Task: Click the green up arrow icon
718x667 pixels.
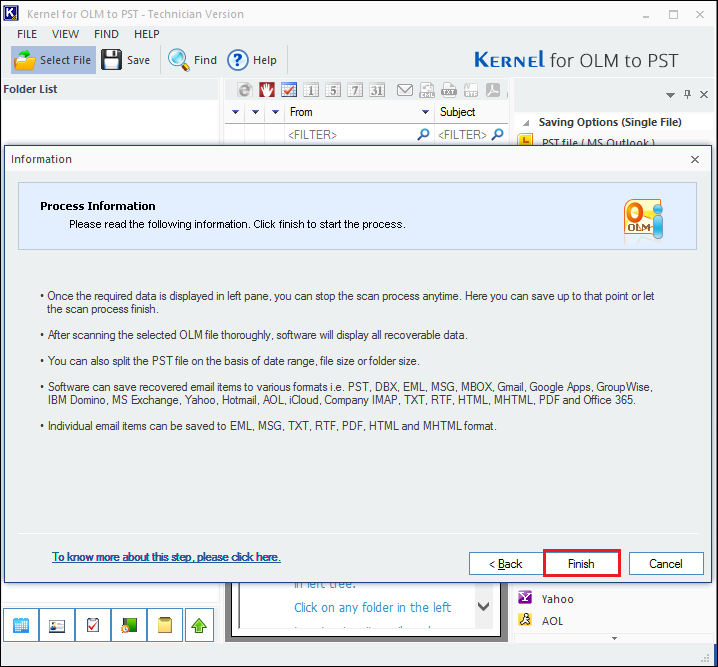Action: 199,625
